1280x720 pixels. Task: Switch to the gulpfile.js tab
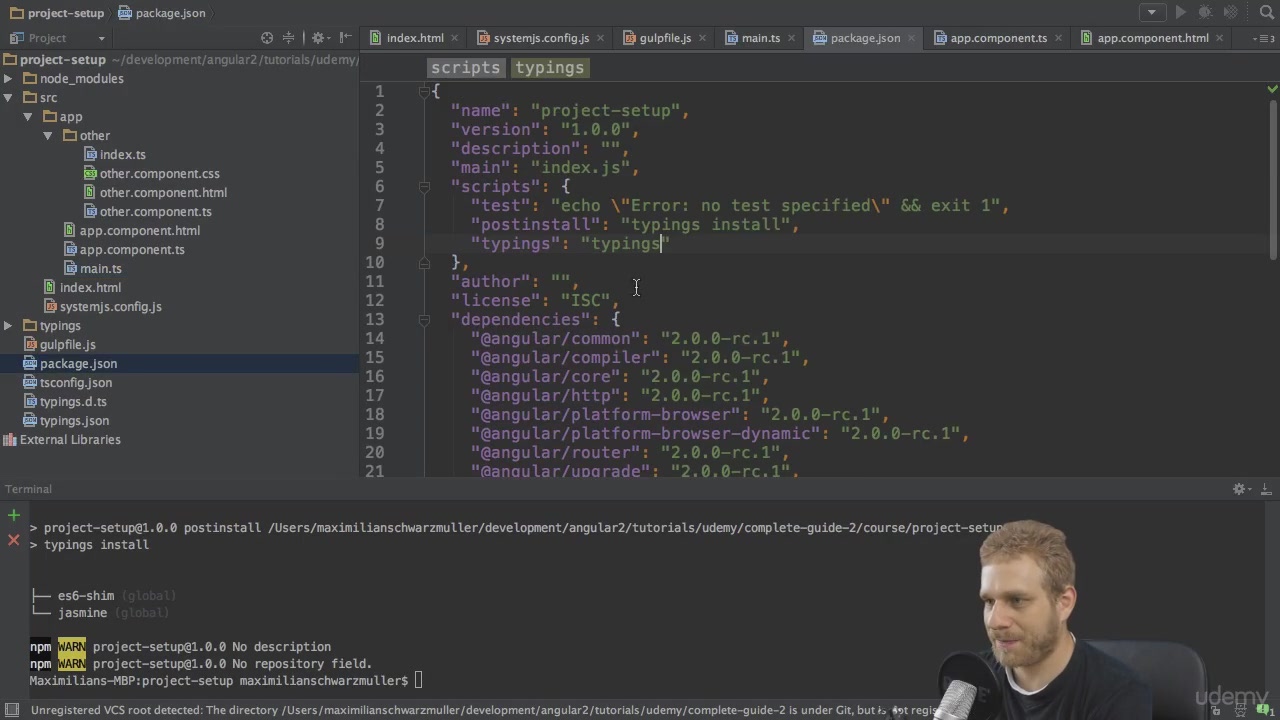point(665,38)
